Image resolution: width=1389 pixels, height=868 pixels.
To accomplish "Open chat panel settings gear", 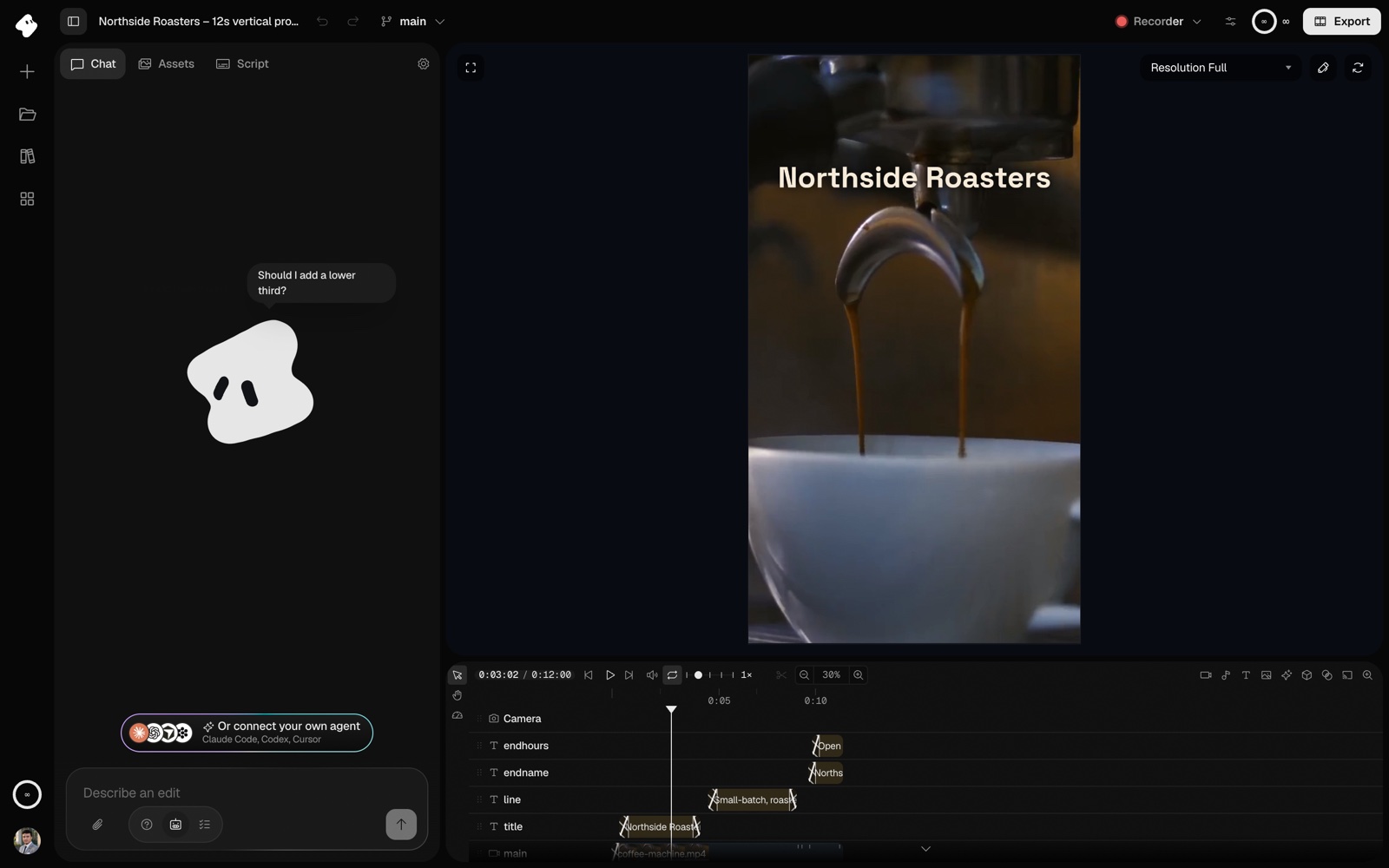I will [x=424, y=64].
